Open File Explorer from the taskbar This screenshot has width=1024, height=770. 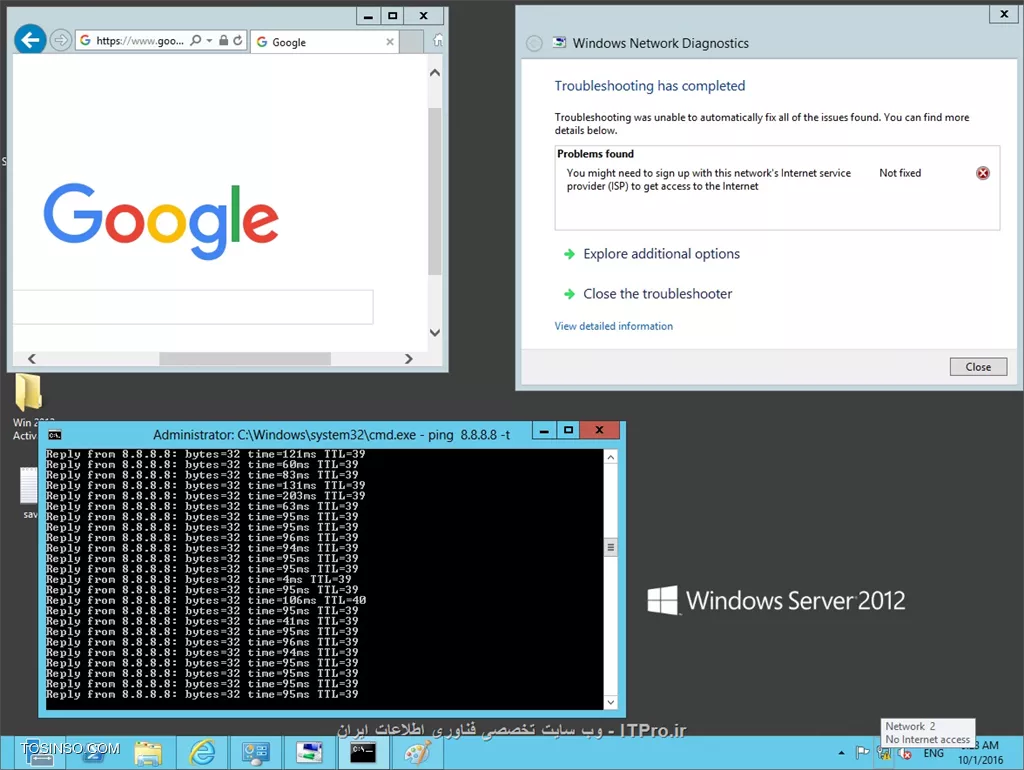coord(148,753)
